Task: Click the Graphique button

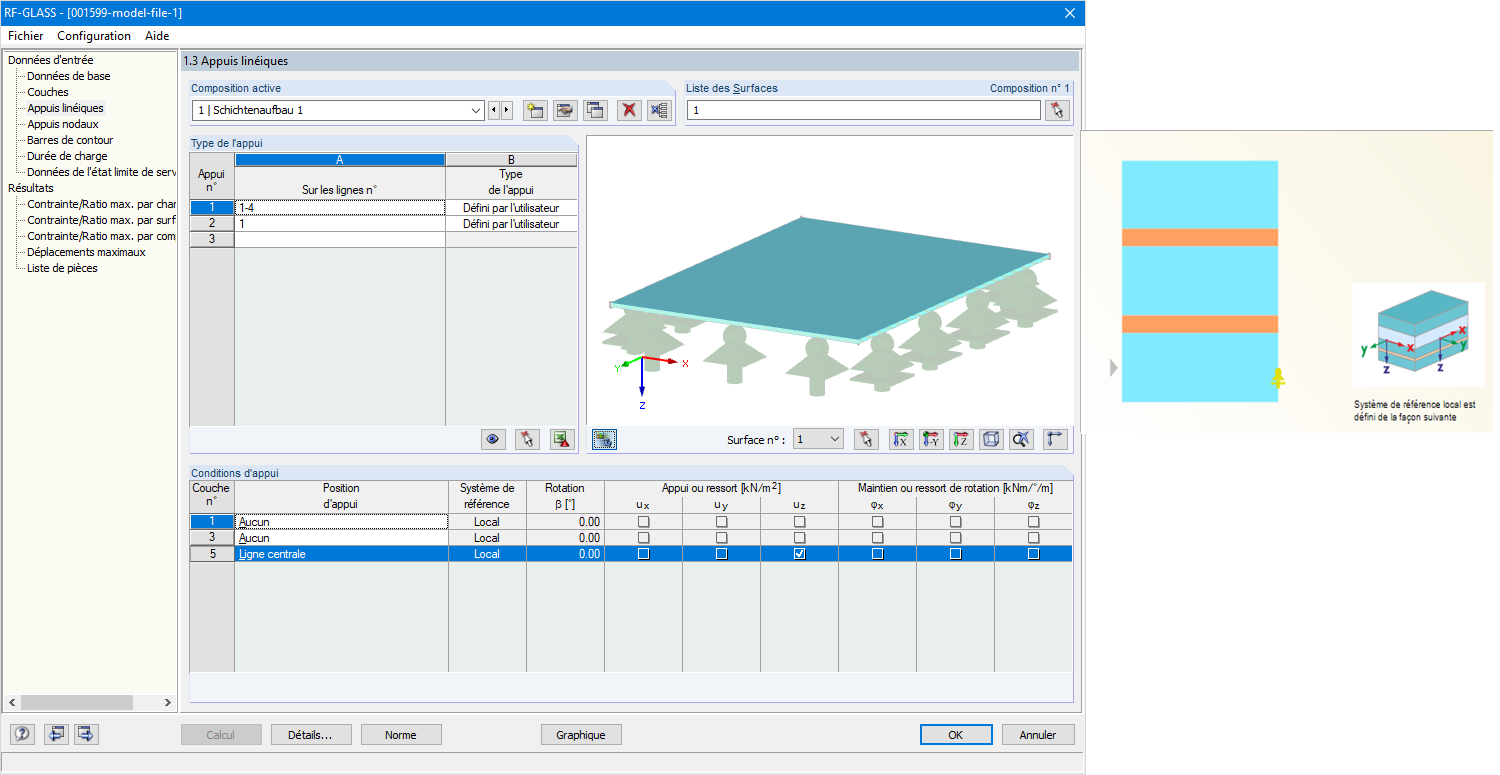Action: coord(581,735)
